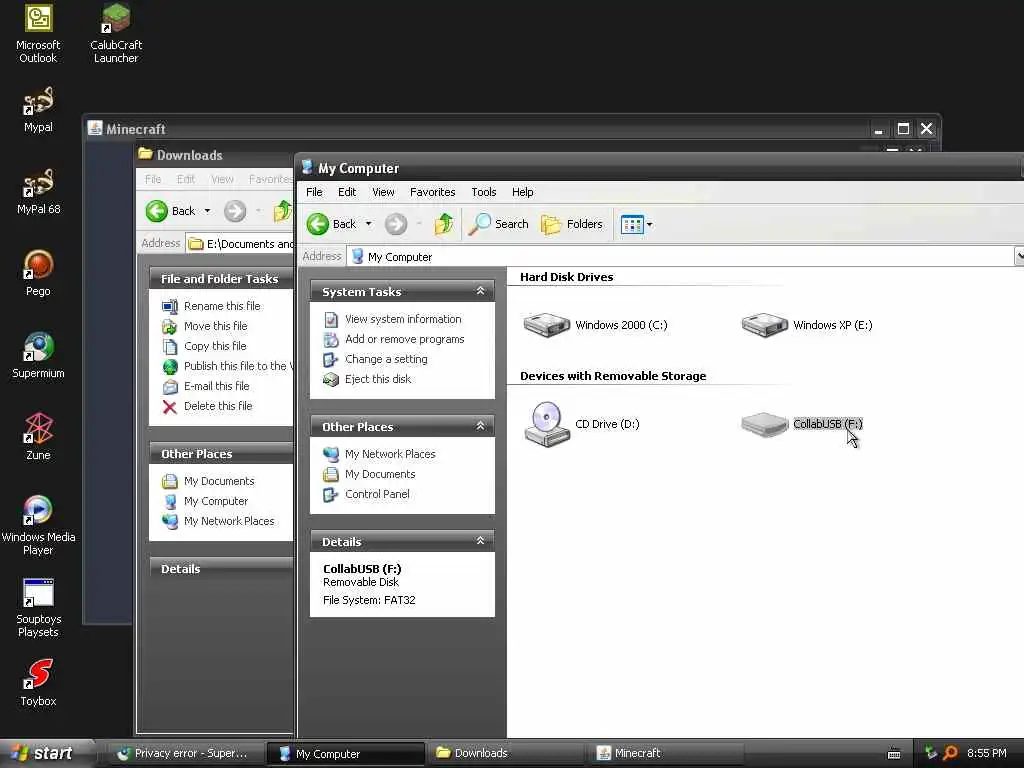Click View system information link
This screenshot has height=768, width=1024.
pyautogui.click(x=403, y=319)
